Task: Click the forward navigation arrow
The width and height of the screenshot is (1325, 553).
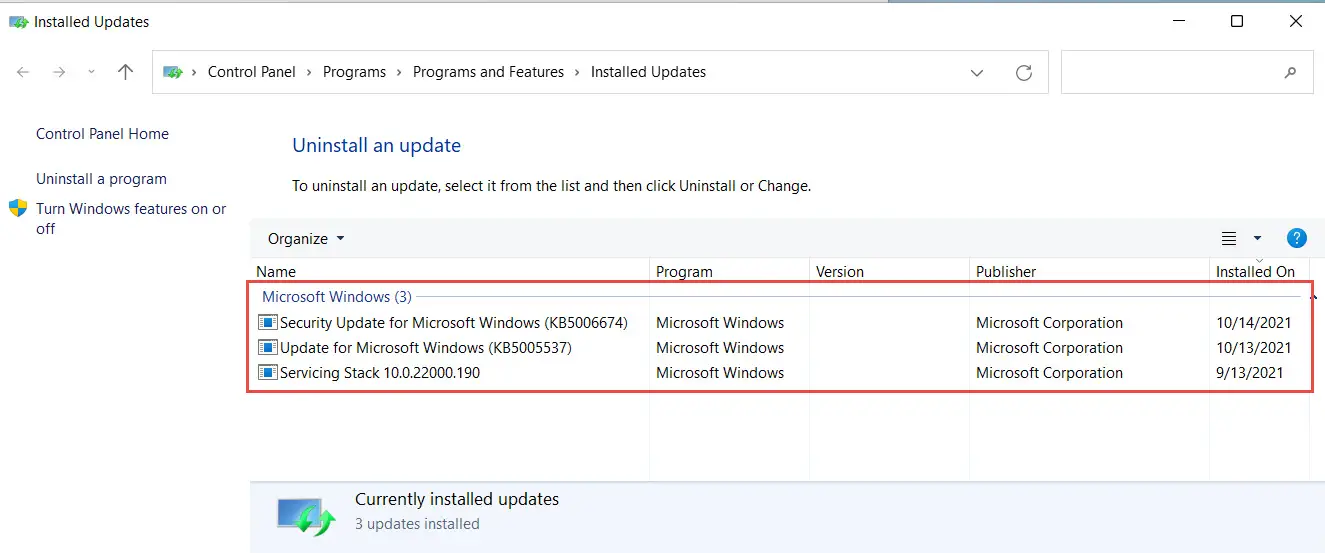Action: click(x=59, y=72)
